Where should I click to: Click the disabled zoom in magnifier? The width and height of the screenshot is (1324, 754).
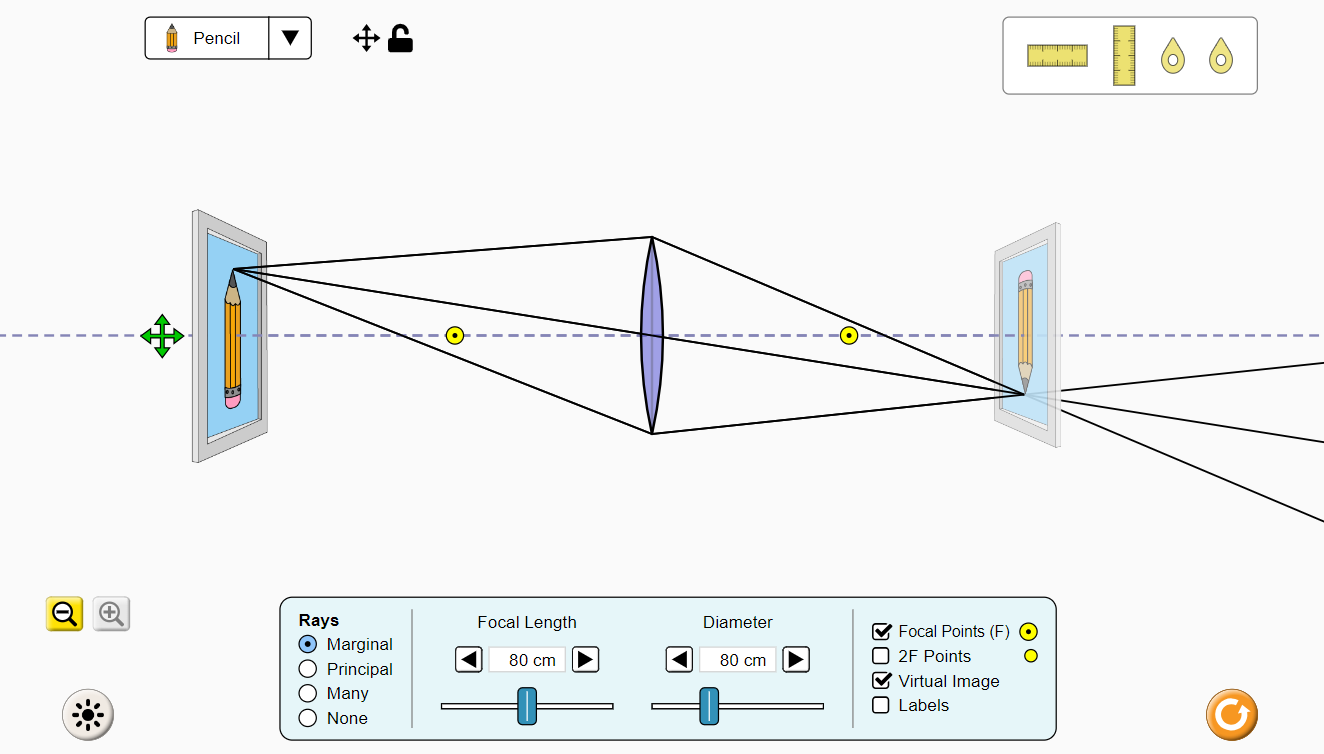pyautogui.click(x=112, y=614)
